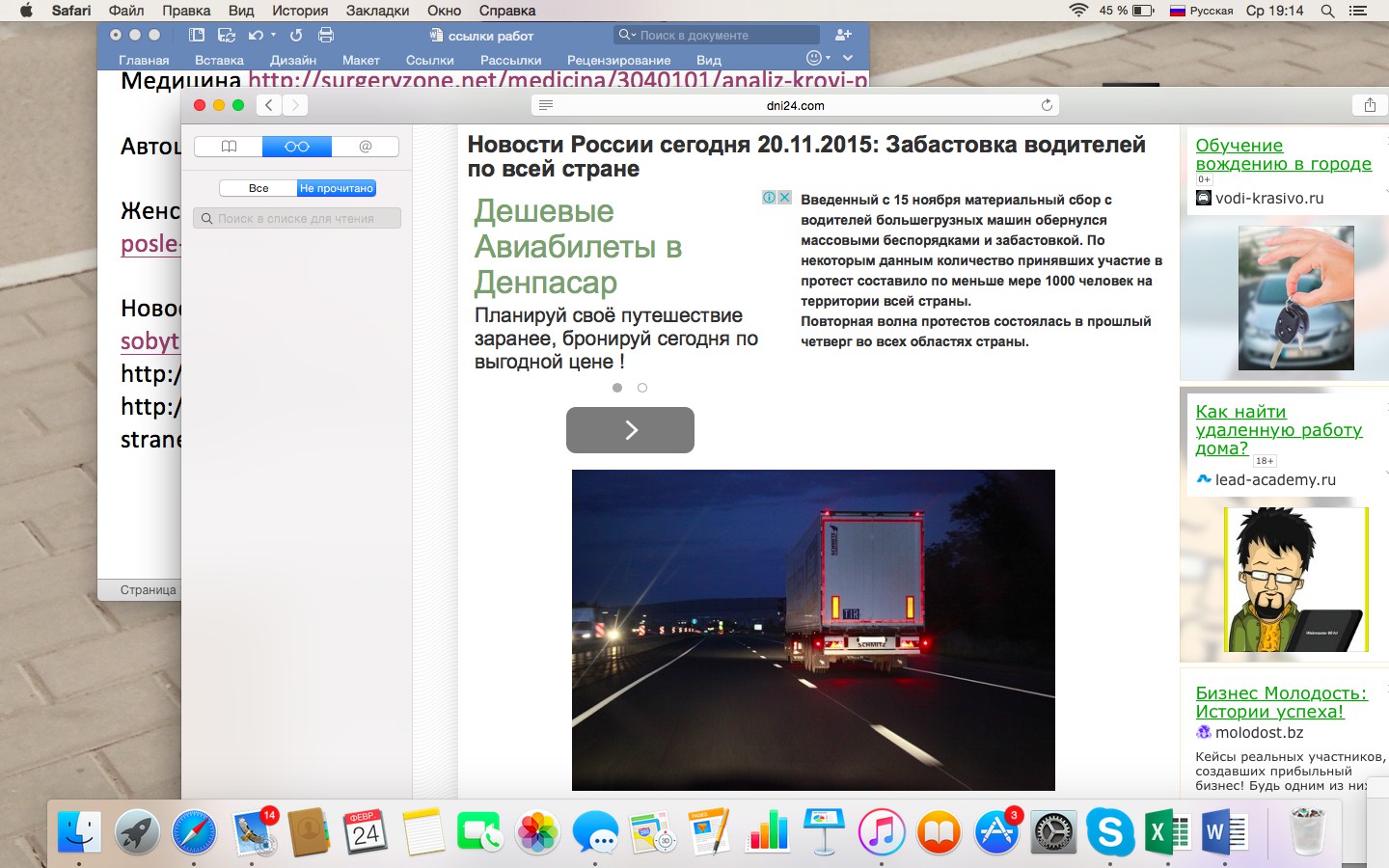Open Keynote from the Dock

[x=824, y=830]
